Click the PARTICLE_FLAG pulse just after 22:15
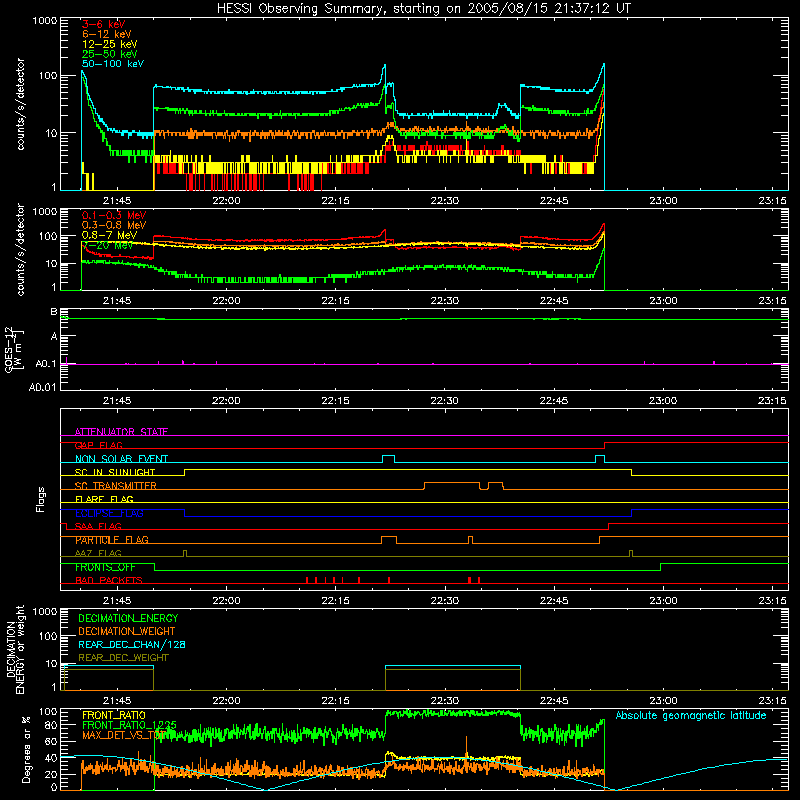 click(x=389, y=540)
